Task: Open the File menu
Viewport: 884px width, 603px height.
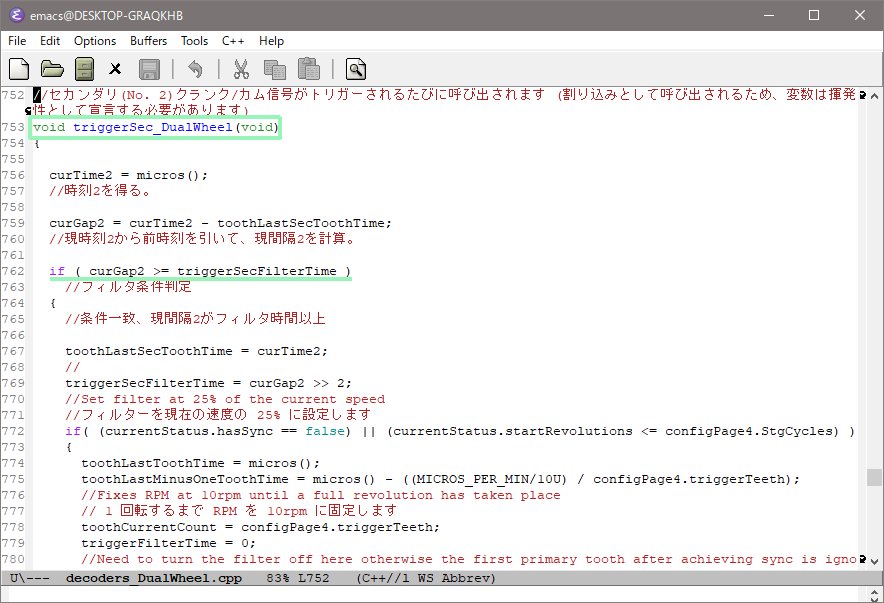Action: 17,41
